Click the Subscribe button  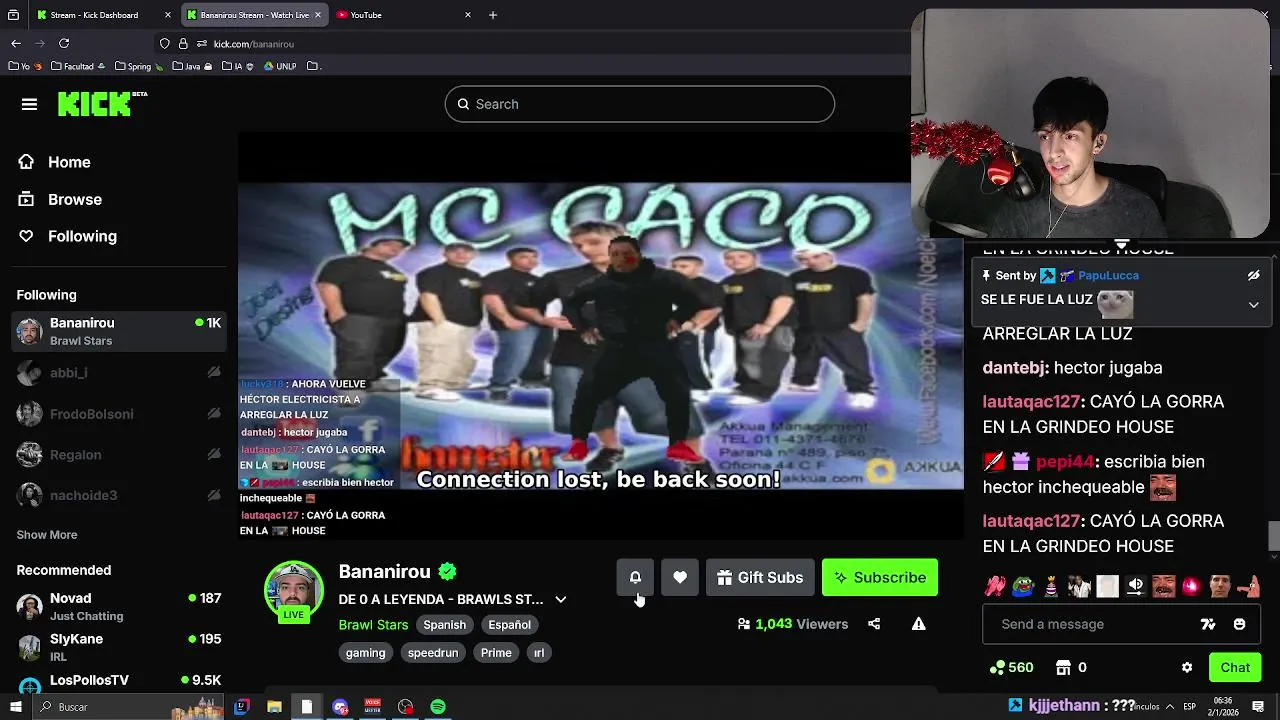click(880, 578)
